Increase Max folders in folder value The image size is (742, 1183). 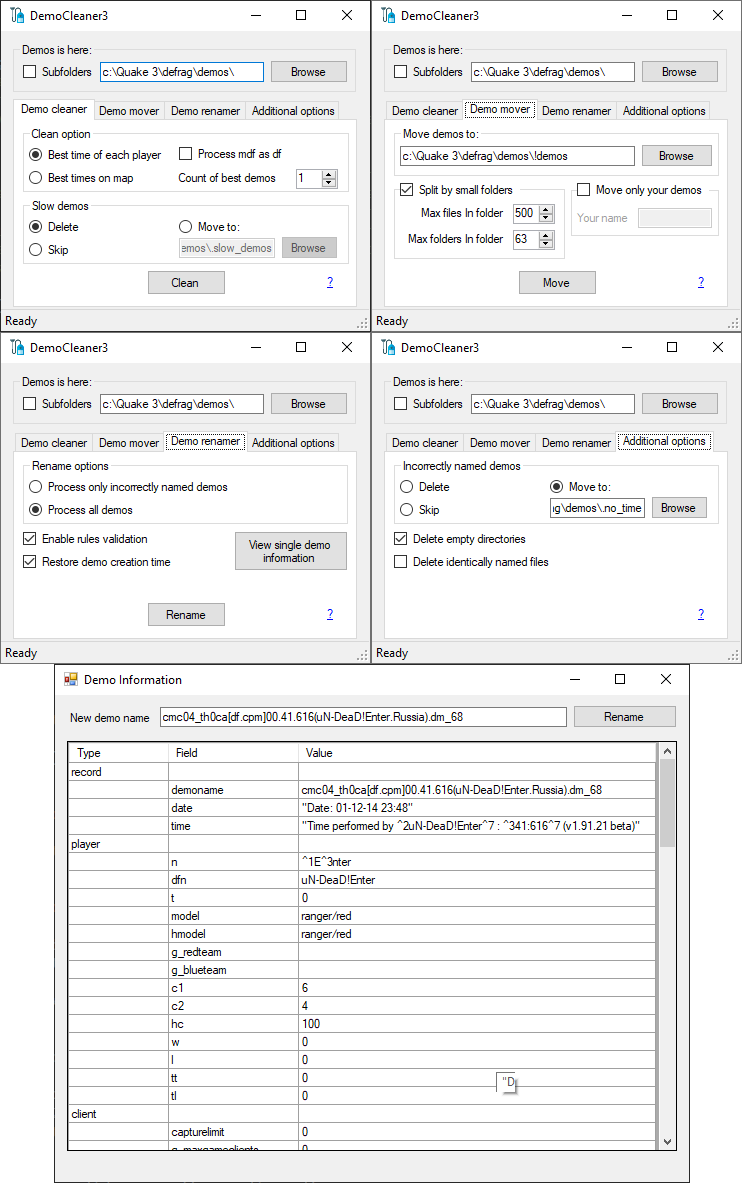click(546, 235)
